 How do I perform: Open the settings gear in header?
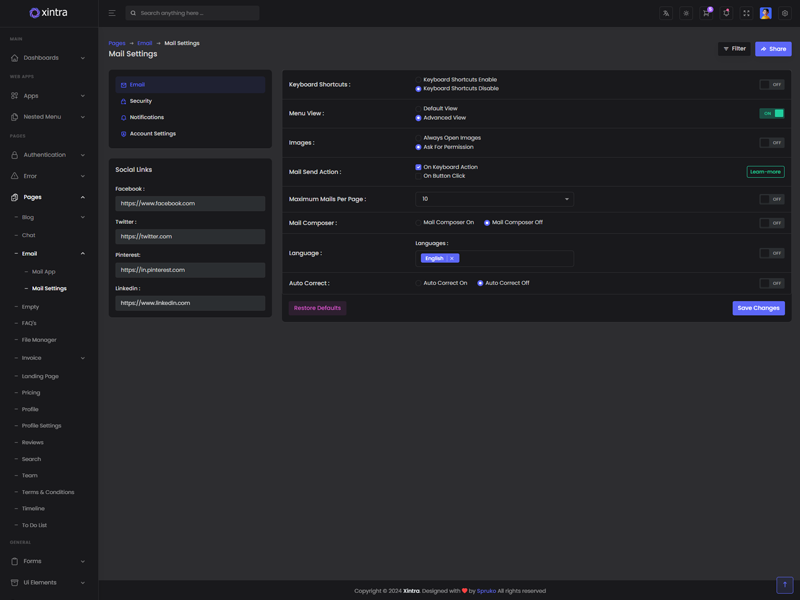click(785, 13)
